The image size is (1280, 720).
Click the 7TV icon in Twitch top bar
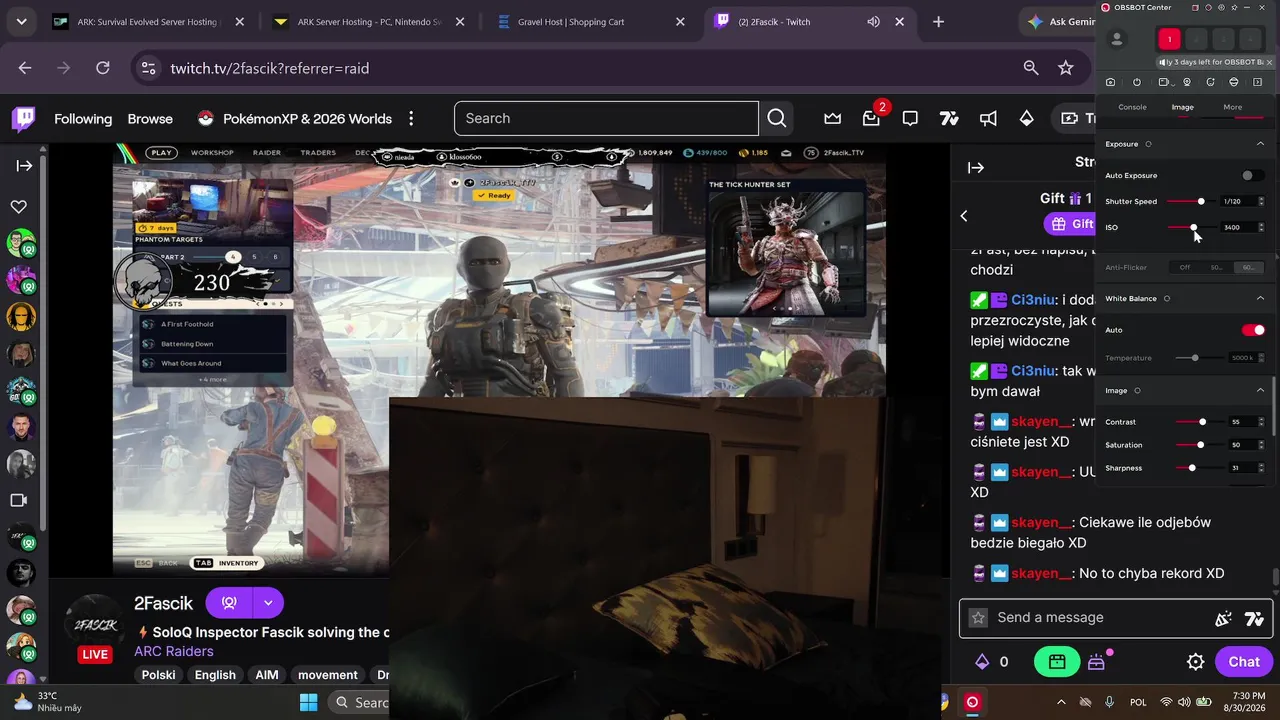coord(949,118)
